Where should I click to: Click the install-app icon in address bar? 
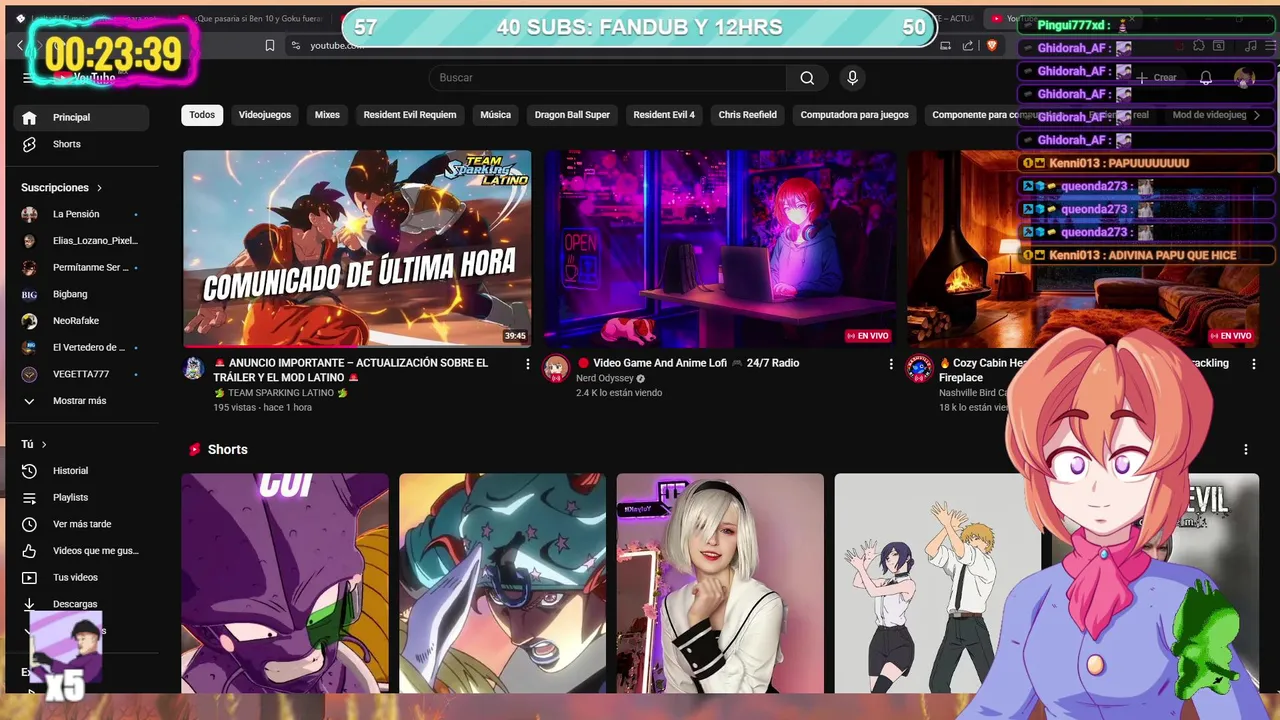pyautogui.click(x=946, y=45)
